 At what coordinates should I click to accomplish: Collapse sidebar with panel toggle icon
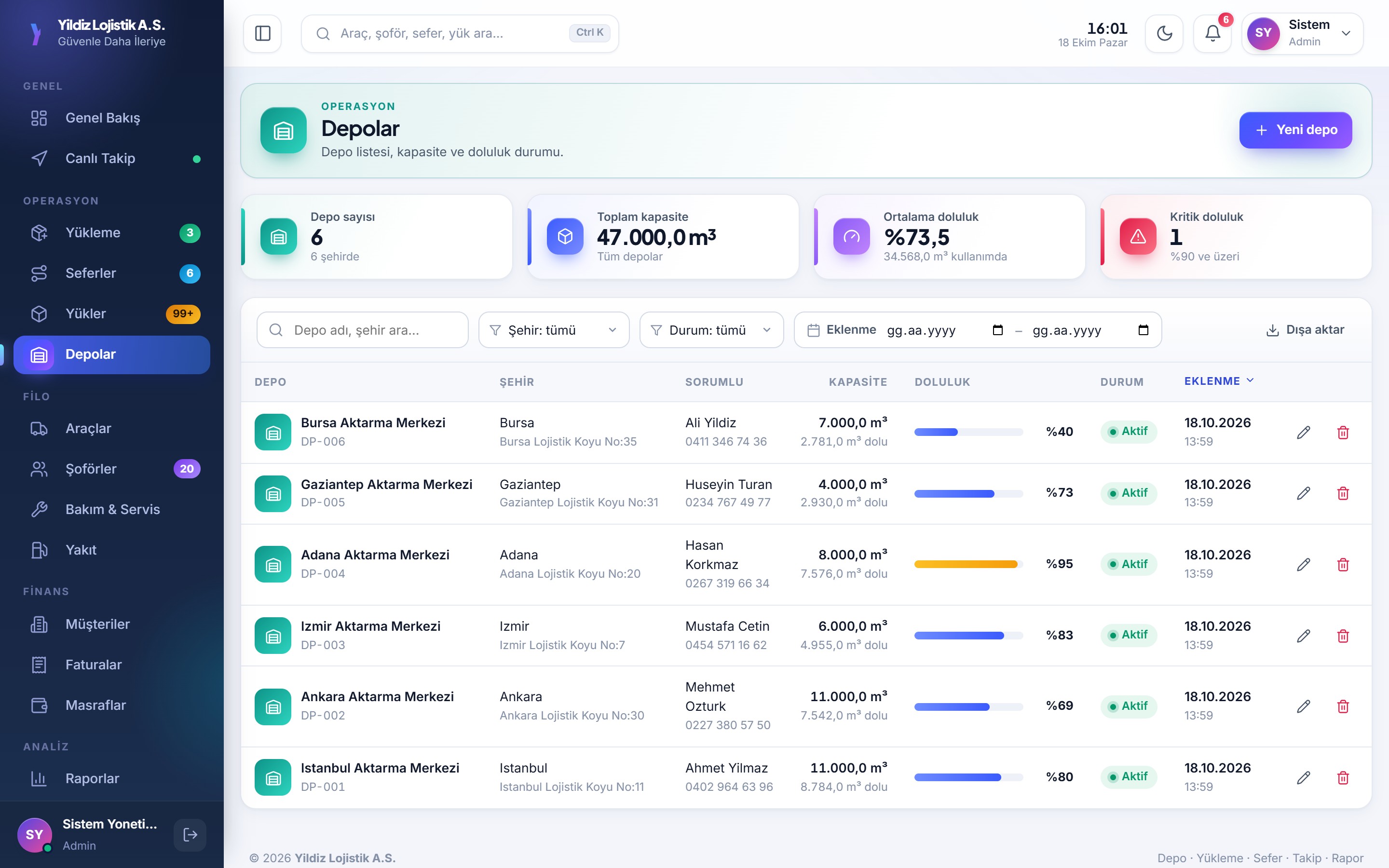(262, 33)
